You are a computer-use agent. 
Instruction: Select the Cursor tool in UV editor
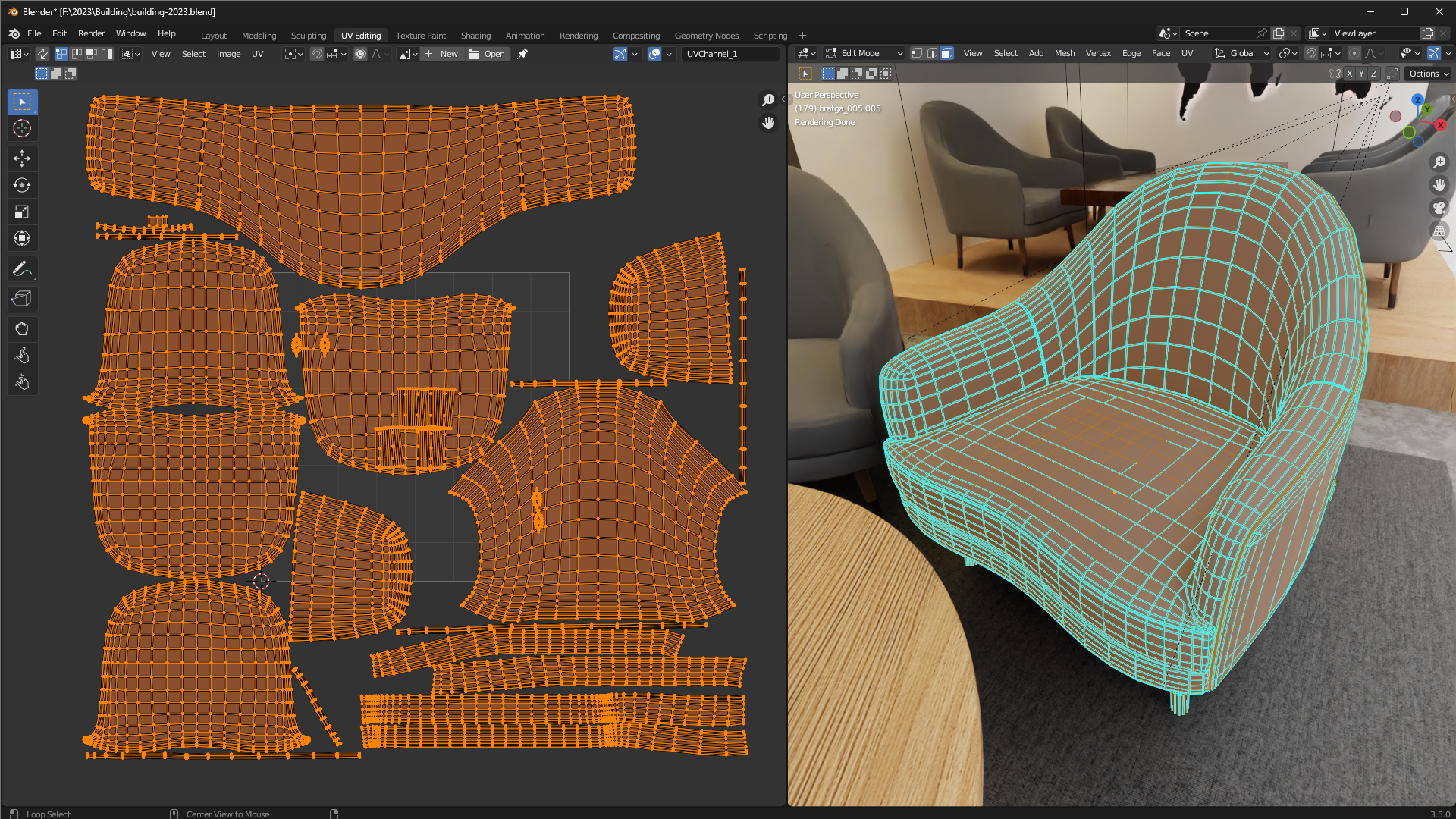coord(21,128)
